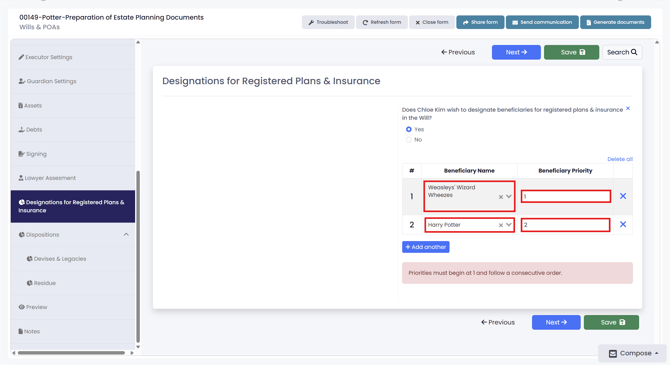
Task: Delete beneficiary row 1
Action: click(x=623, y=196)
